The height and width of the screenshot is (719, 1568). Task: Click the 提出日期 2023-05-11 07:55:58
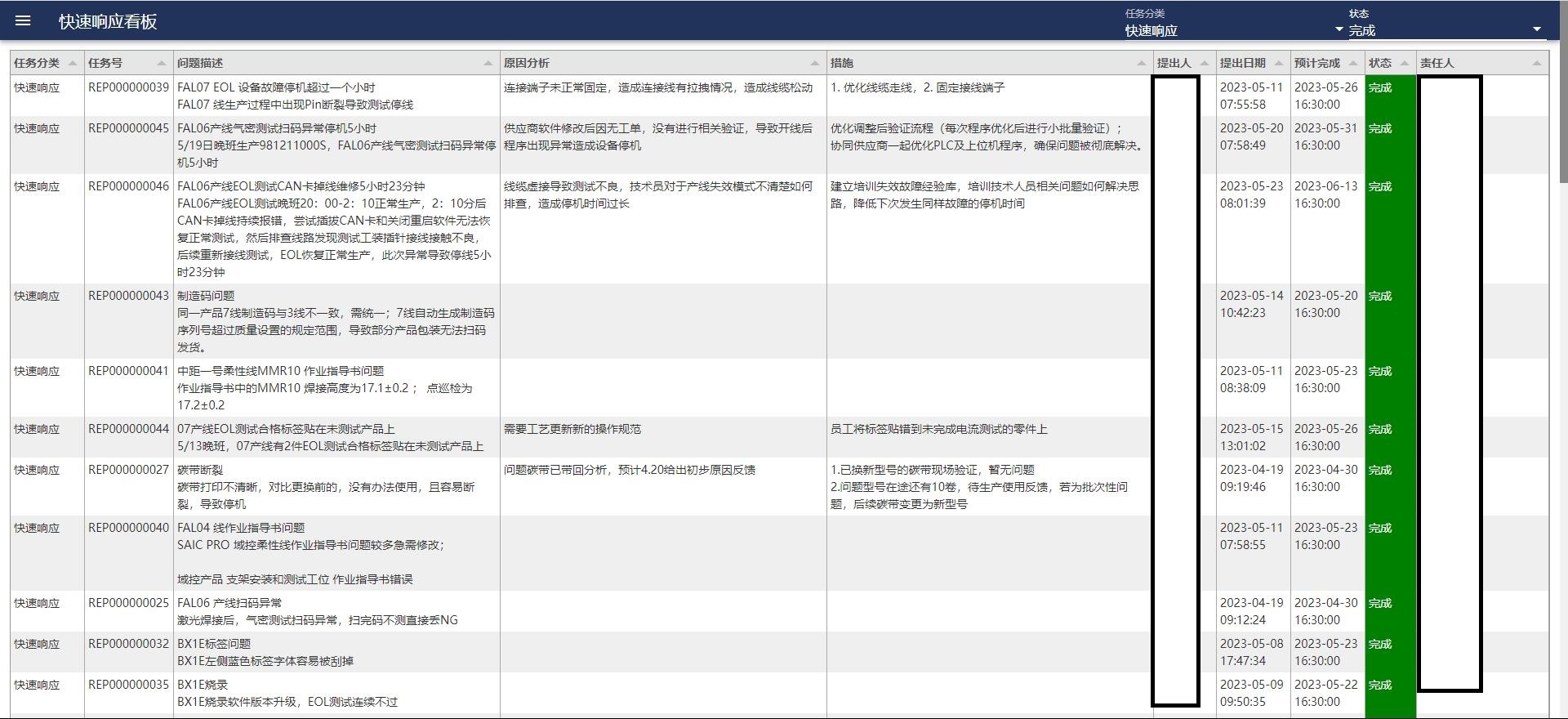click(1251, 96)
